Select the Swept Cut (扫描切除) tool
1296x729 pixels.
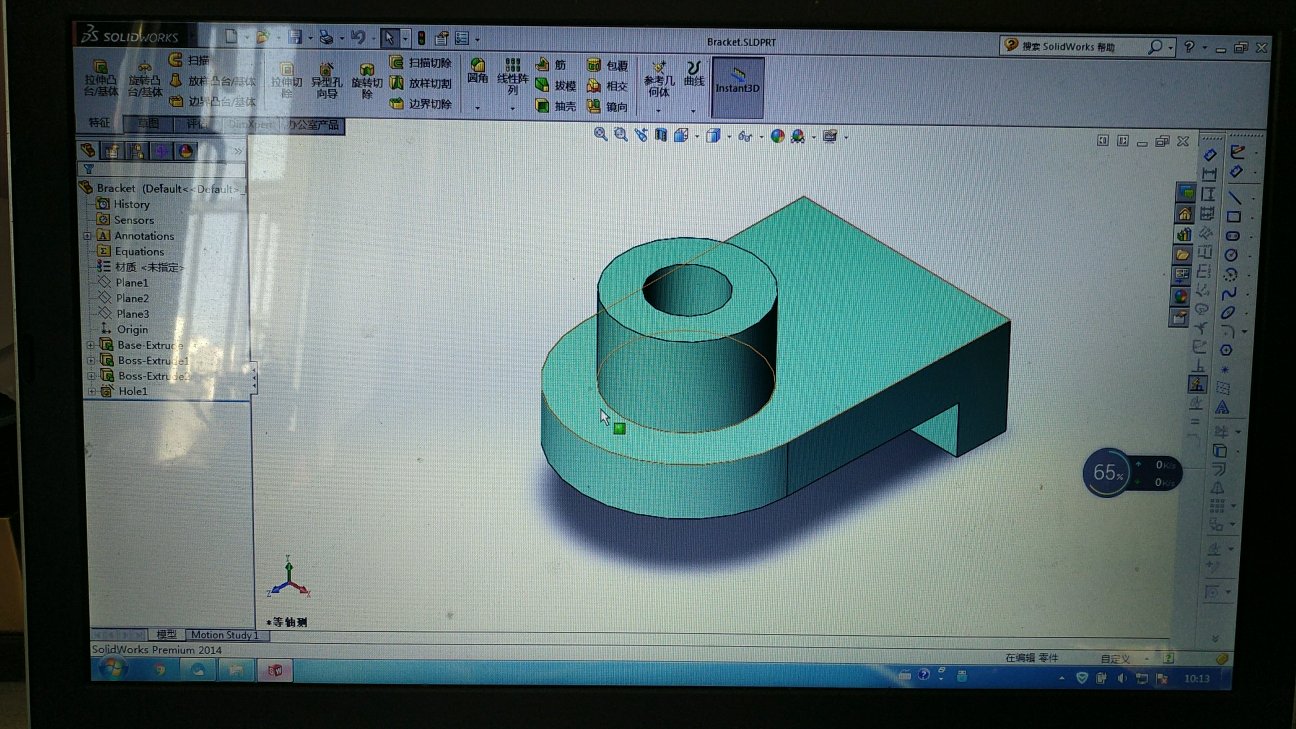pos(421,63)
